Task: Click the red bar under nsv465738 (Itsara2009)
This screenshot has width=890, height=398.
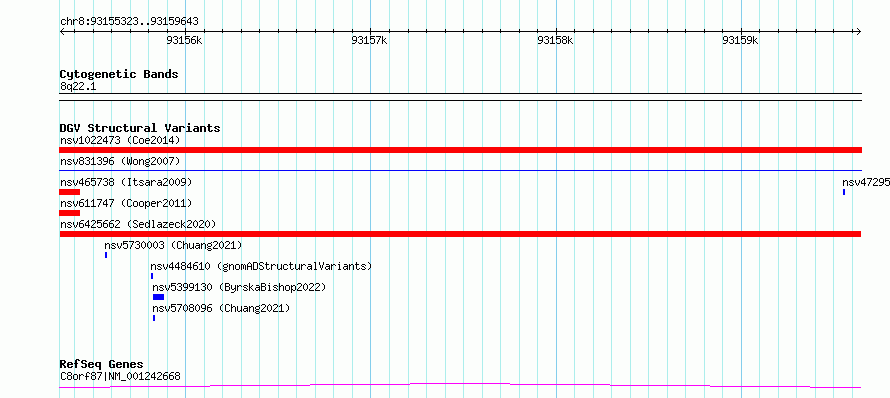Action: [69, 192]
